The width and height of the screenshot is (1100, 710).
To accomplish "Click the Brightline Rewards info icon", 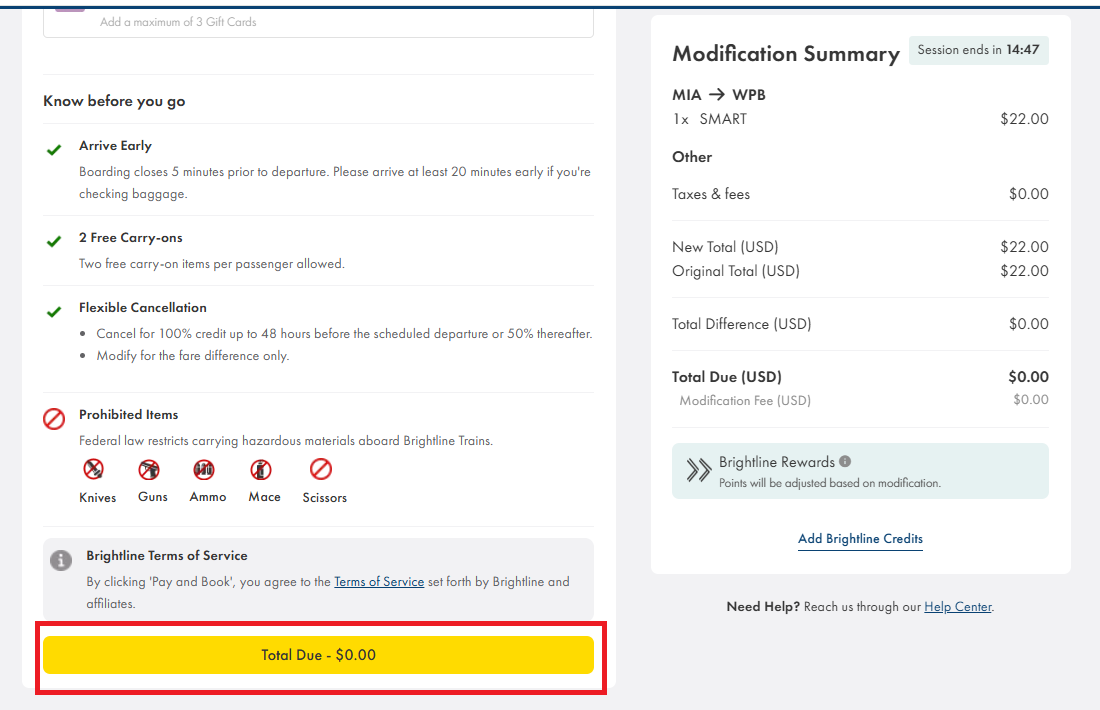I will tap(845, 462).
